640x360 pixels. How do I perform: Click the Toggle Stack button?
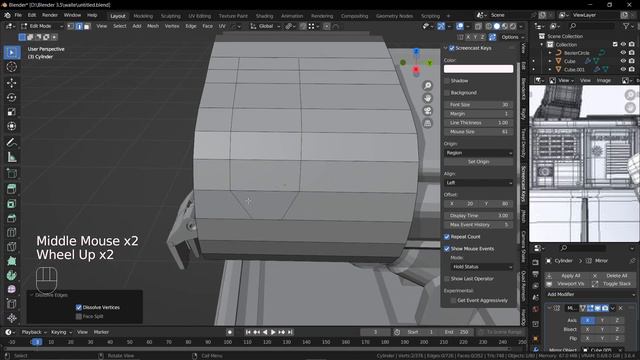613,284
